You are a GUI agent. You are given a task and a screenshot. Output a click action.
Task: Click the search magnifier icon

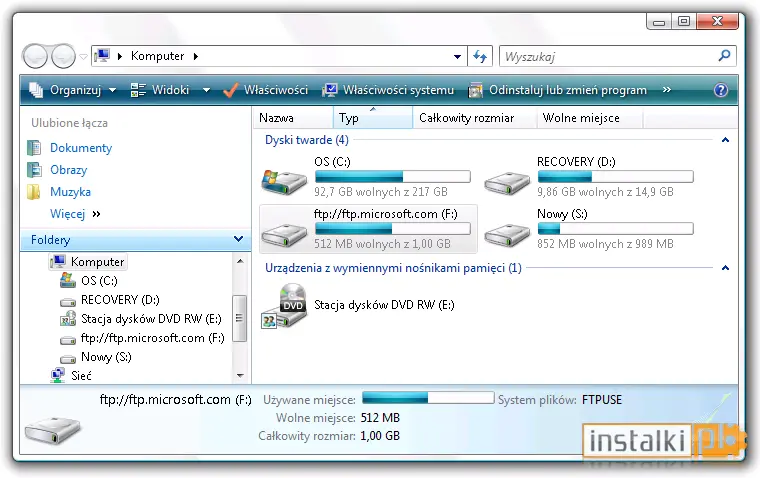(x=725, y=56)
